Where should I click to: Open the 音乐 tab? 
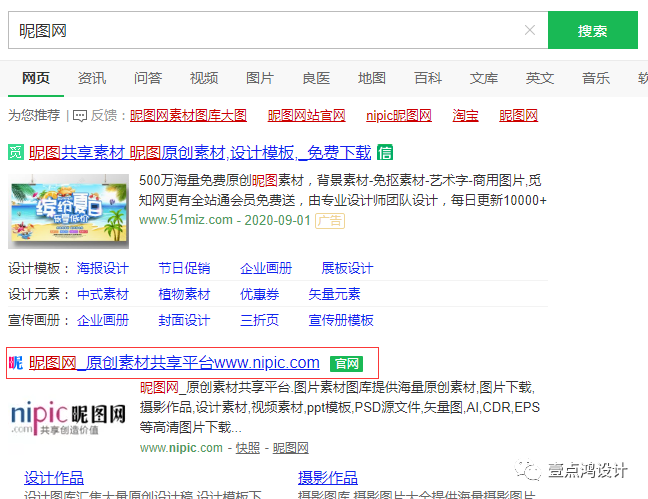coord(596,78)
